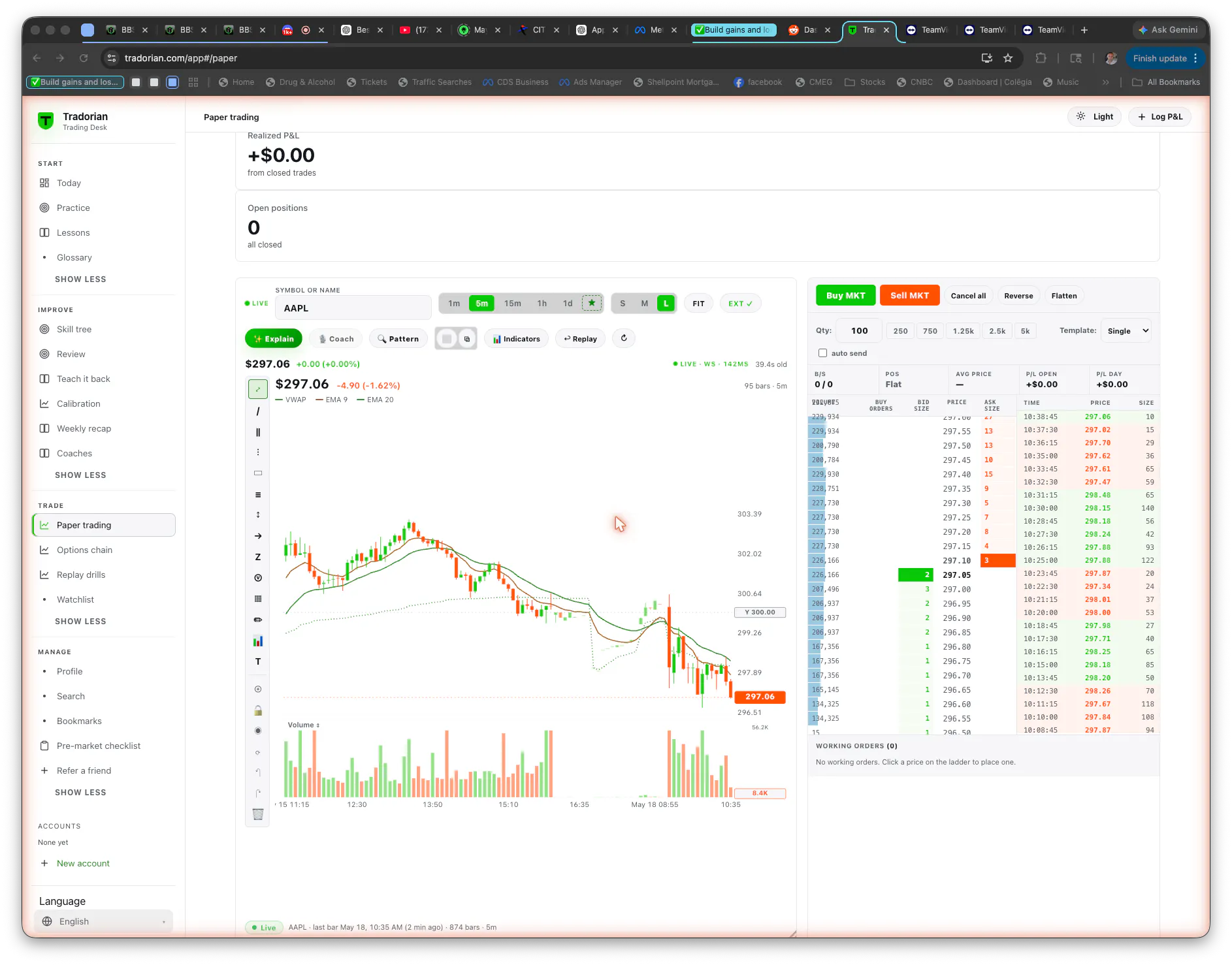Bookmark this page with the star icon
Screen dimensions: 1232x965
pos(1008,58)
